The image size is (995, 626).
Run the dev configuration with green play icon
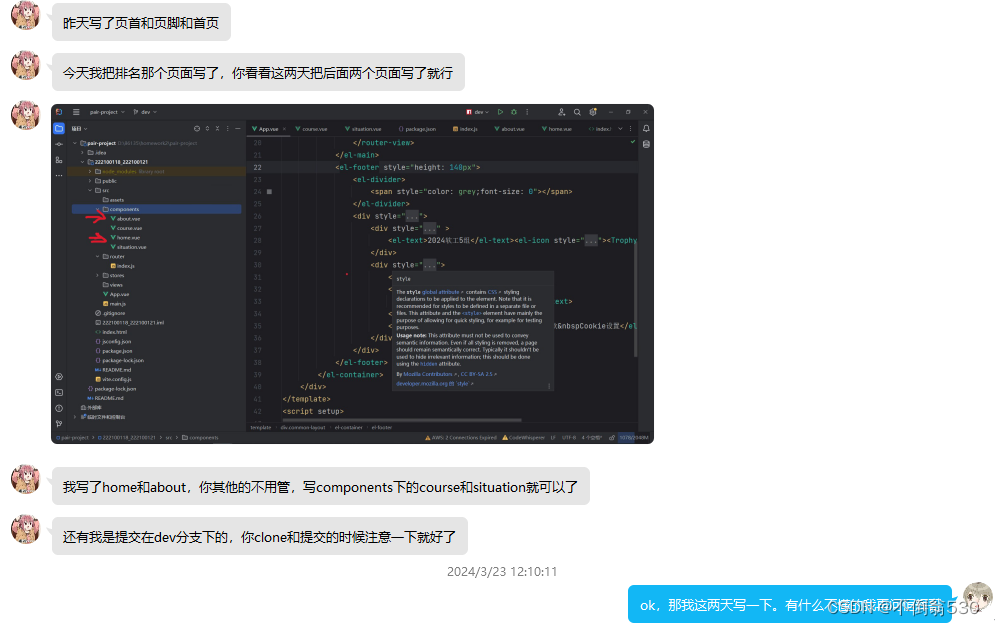[500, 112]
